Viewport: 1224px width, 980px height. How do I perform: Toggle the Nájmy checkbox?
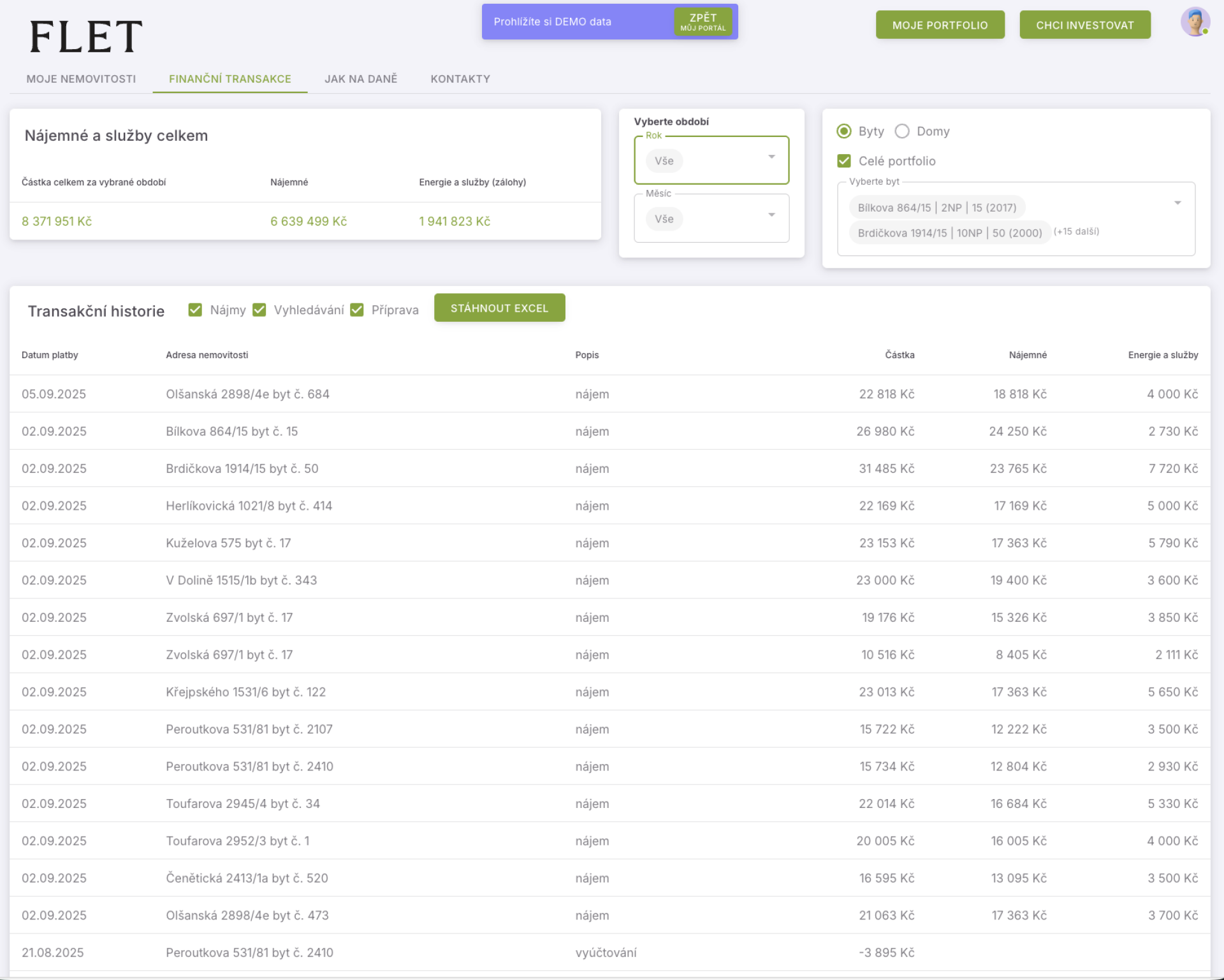click(195, 310)
